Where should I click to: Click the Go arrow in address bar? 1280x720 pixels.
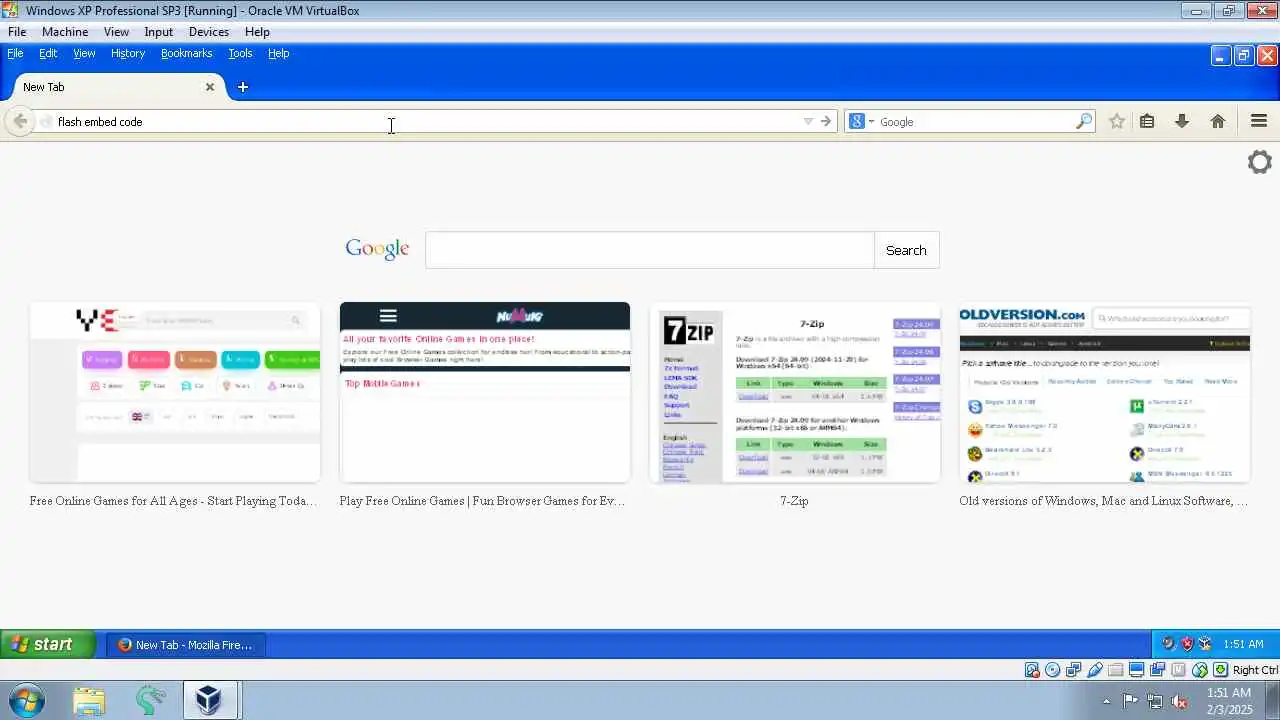pos(826,121)
